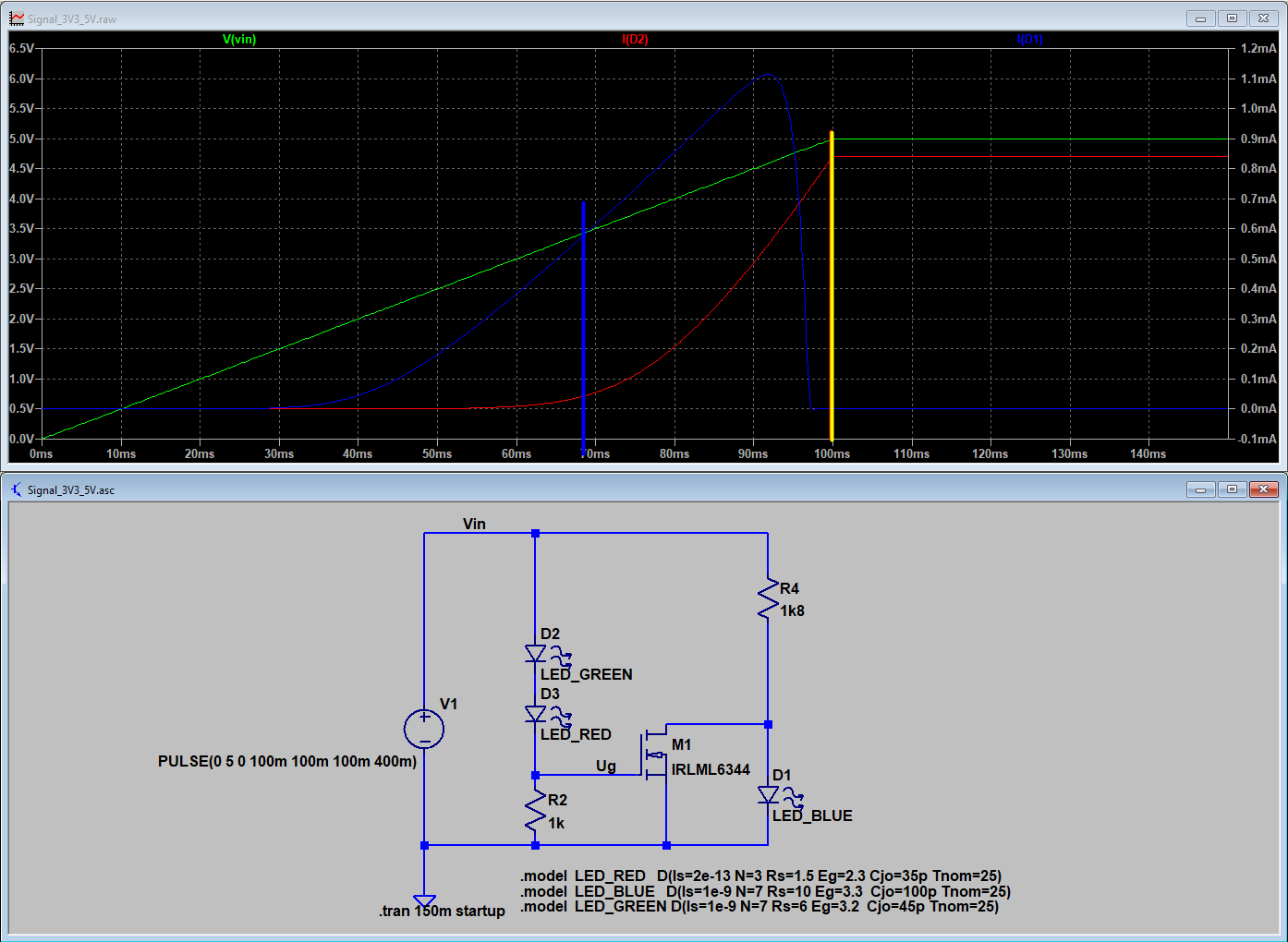Select the D2 LED_GREEN diode symbol
The height and width of the screenshot is (942, 1288).
point(535,654)
